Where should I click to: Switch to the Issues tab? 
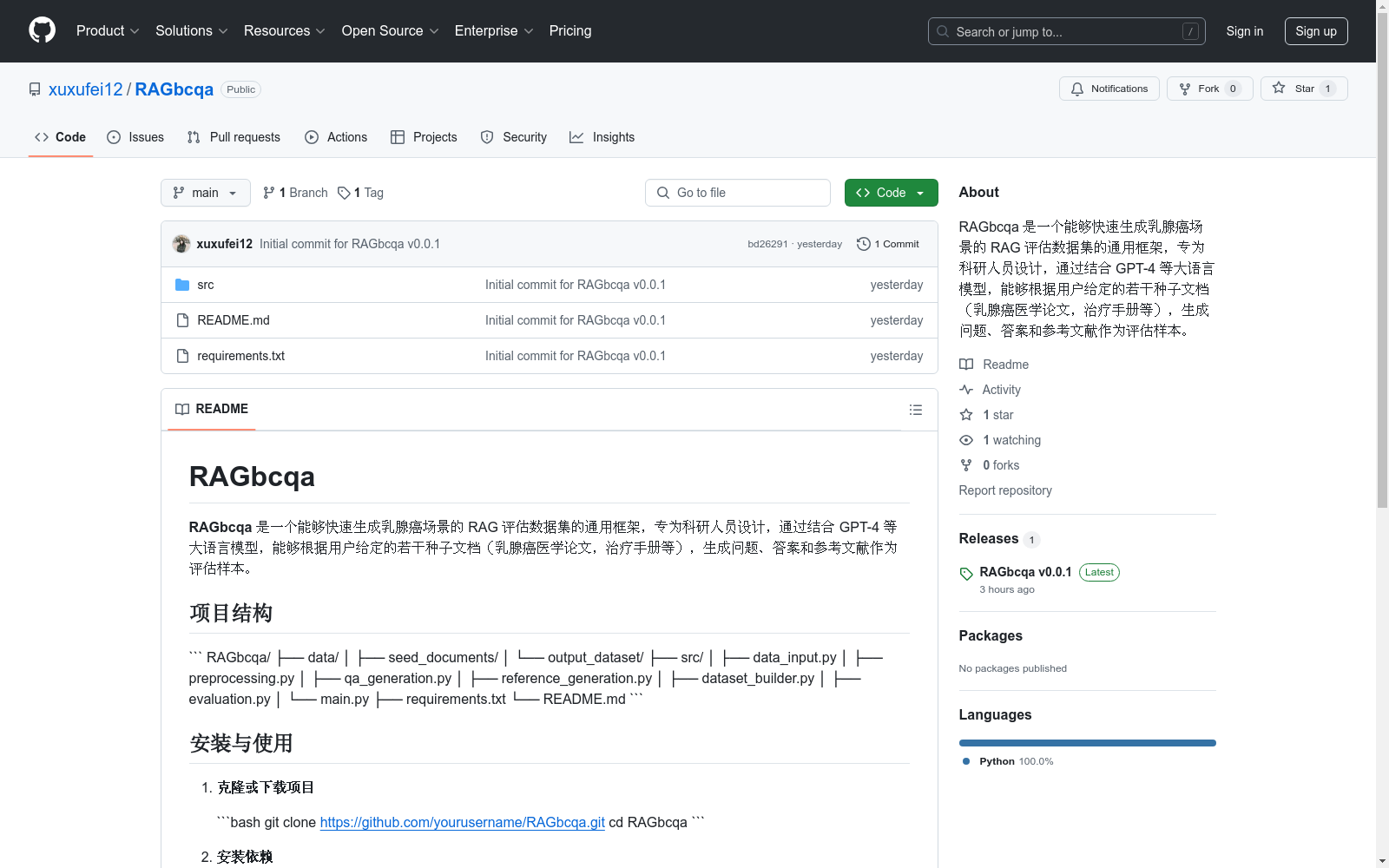coord(135,137)
